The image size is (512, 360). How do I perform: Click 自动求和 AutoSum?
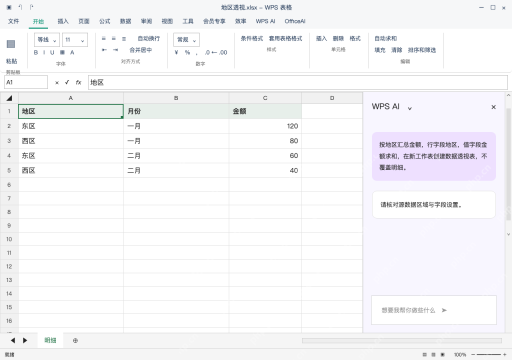click(x=386, y=39)
